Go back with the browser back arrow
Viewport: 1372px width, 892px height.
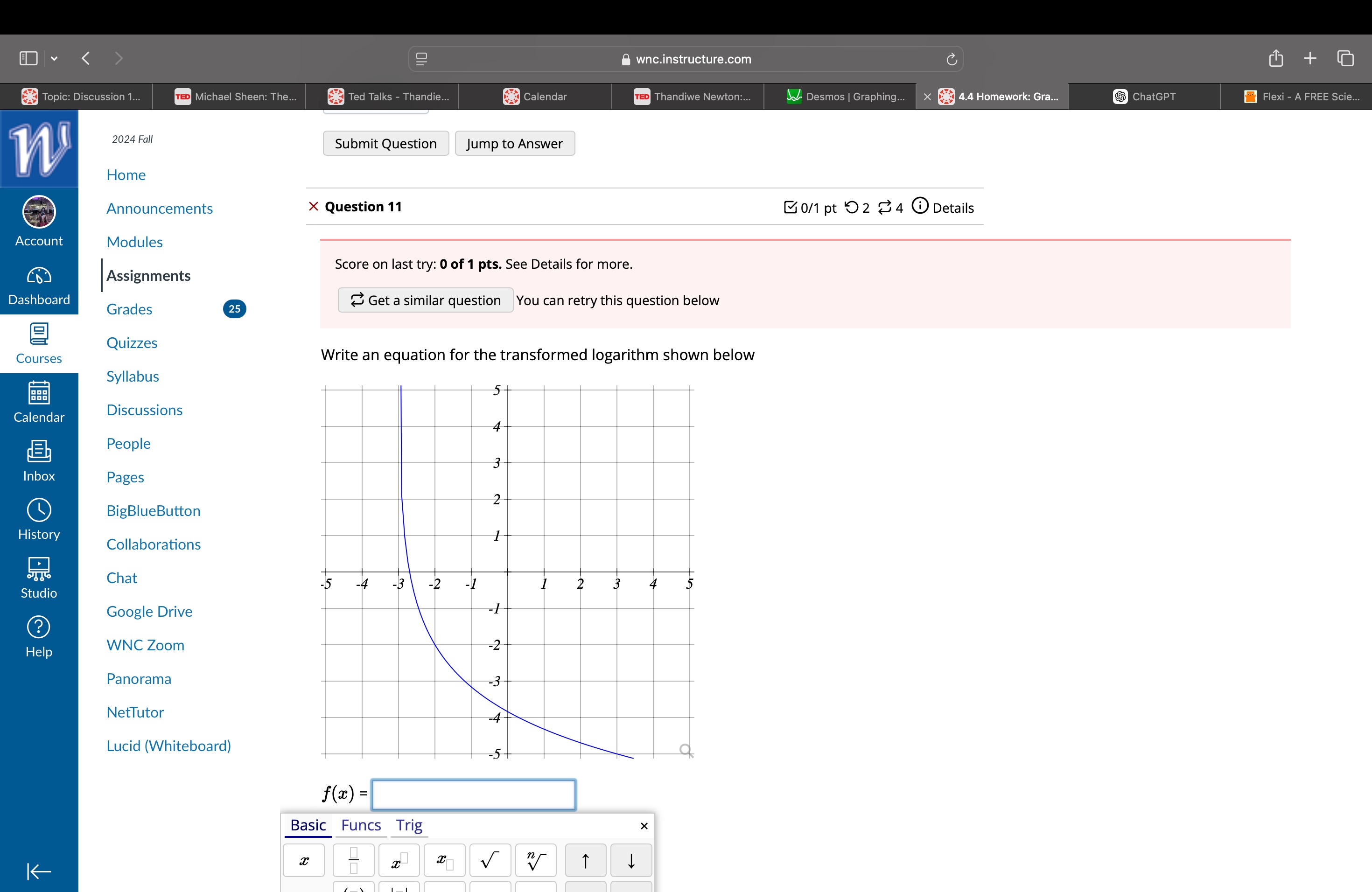pyautogui.click(x=86, y=58)
